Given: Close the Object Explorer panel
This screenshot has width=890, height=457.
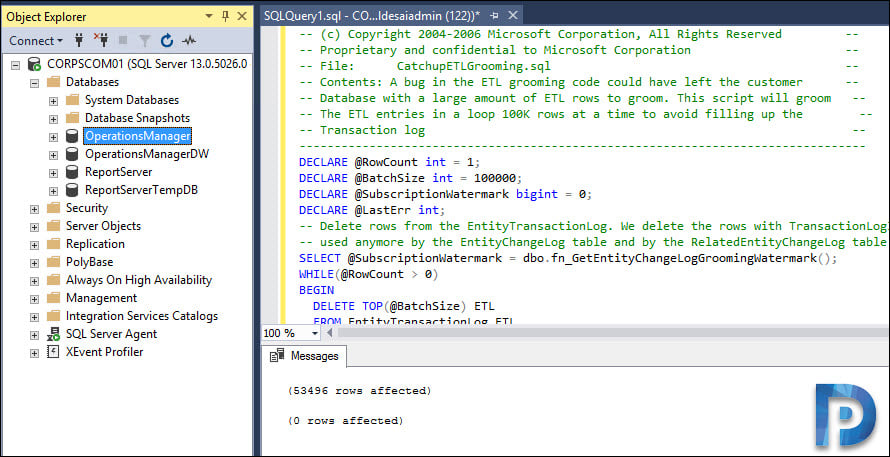Looking at the screenshot, I should tap(242, 16).
